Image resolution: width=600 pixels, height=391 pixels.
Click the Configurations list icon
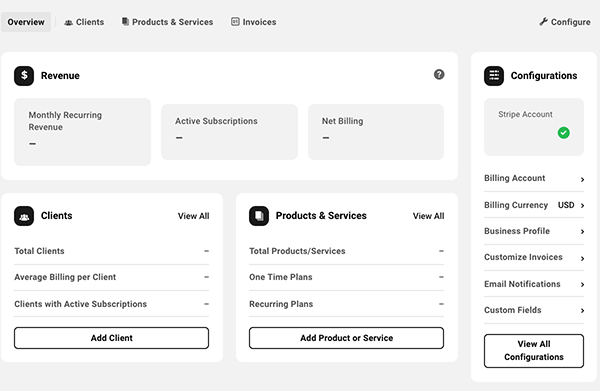[494, 76]
